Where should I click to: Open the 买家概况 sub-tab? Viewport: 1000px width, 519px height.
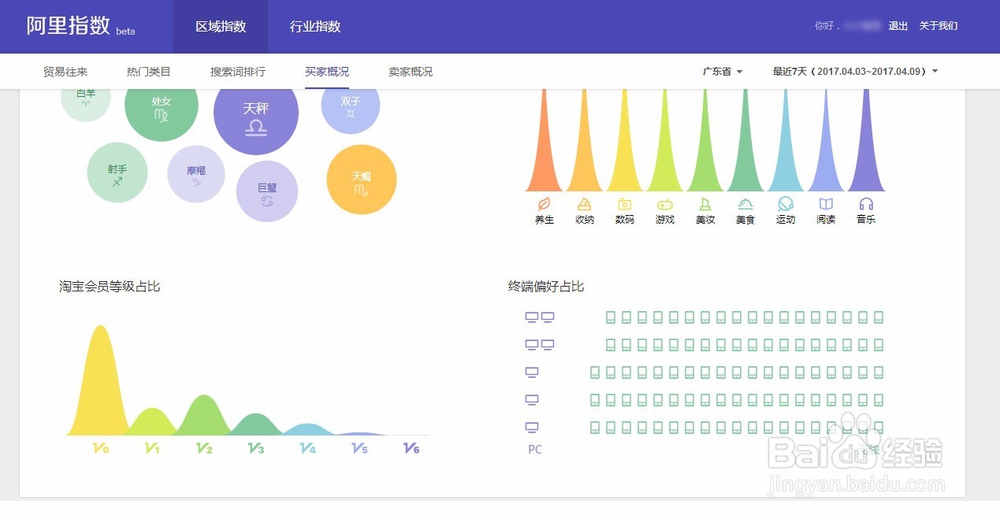(327, 71)
